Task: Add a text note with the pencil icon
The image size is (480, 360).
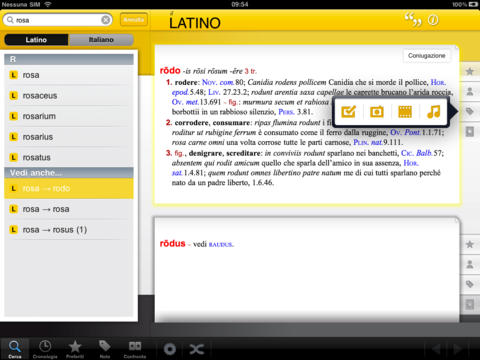Action: click(348, 112)
